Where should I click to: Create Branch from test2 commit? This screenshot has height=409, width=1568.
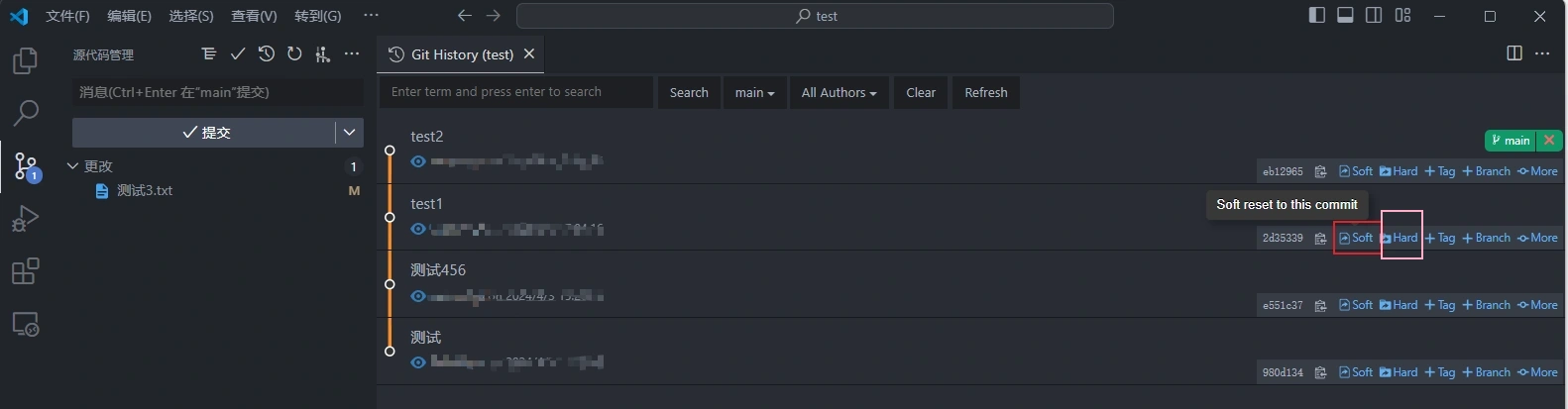pyautogui.click(x=1487, y=171)
